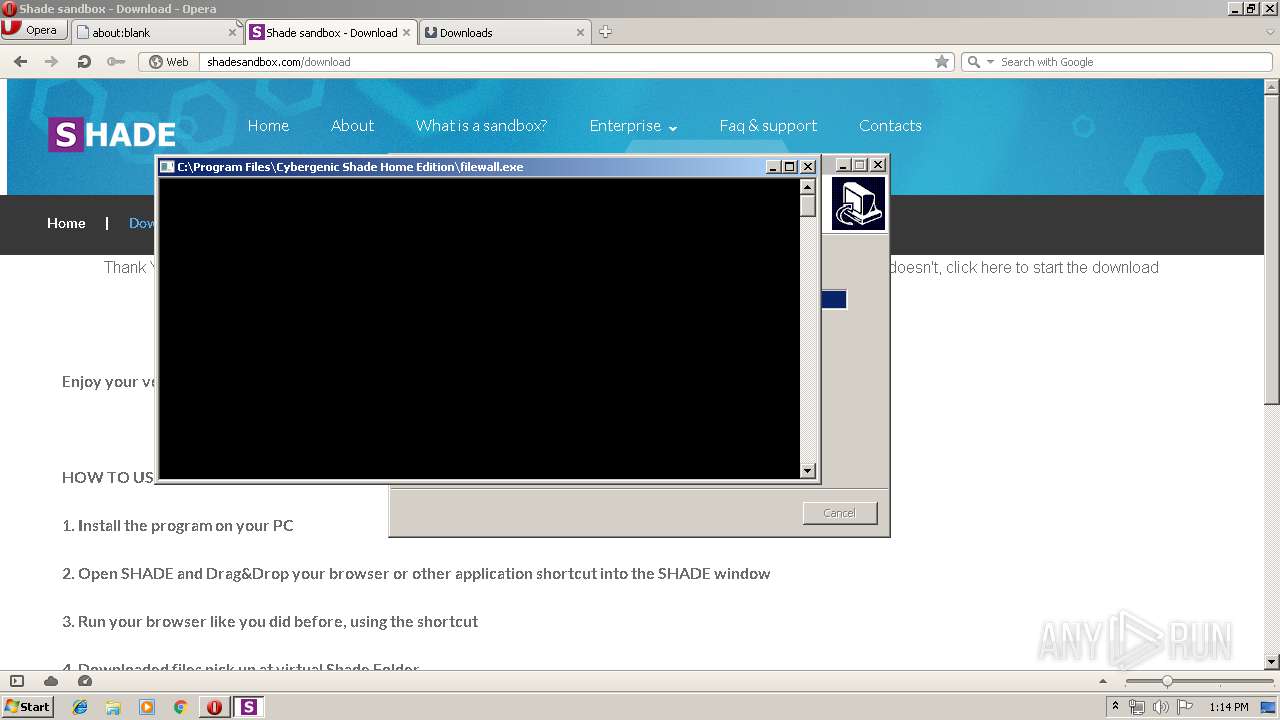Show hidden system tray icons
This screenshot has width=1280, height=720.
[x=1115, y=707]
